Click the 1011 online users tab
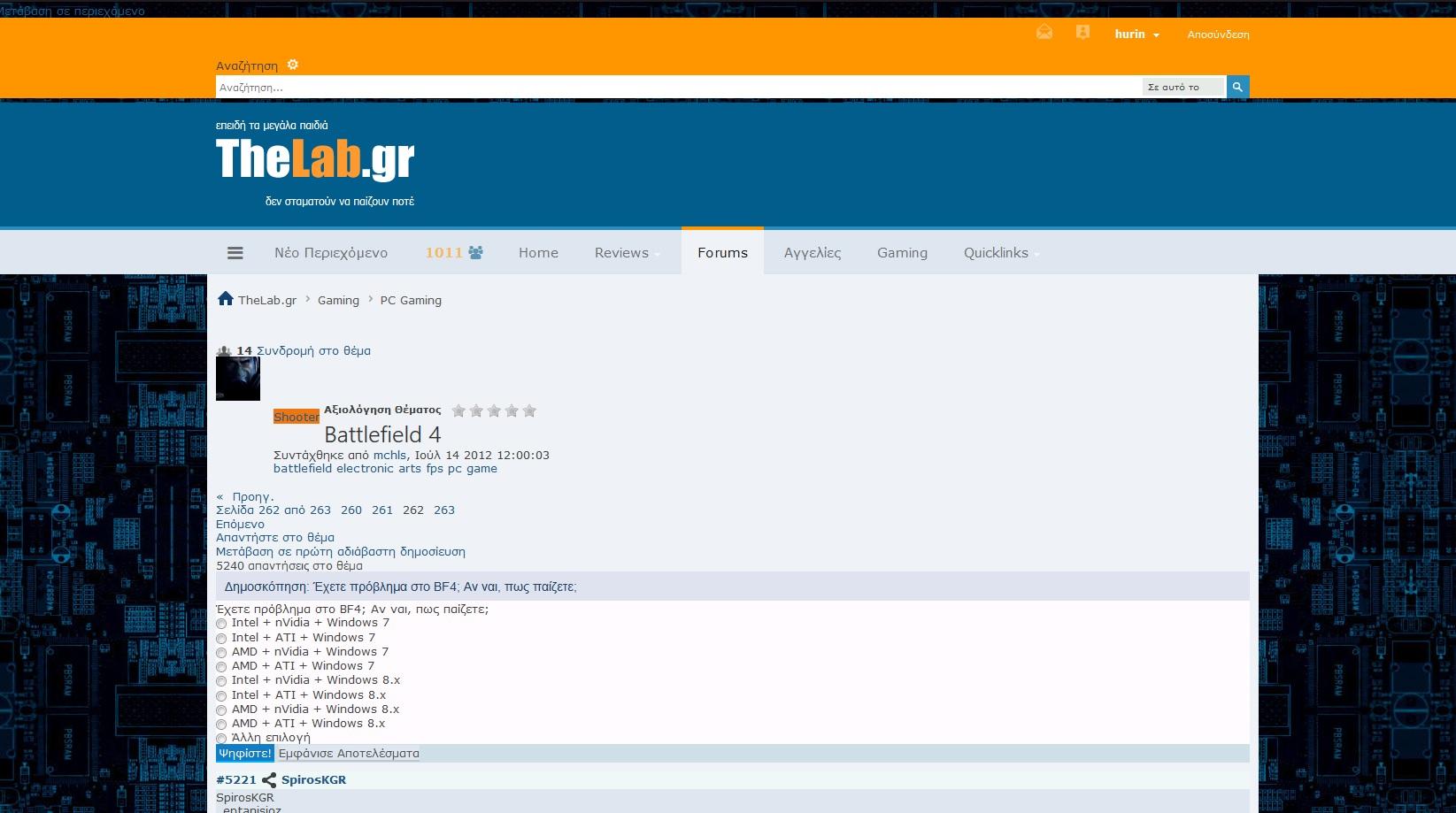 (454, 253)
